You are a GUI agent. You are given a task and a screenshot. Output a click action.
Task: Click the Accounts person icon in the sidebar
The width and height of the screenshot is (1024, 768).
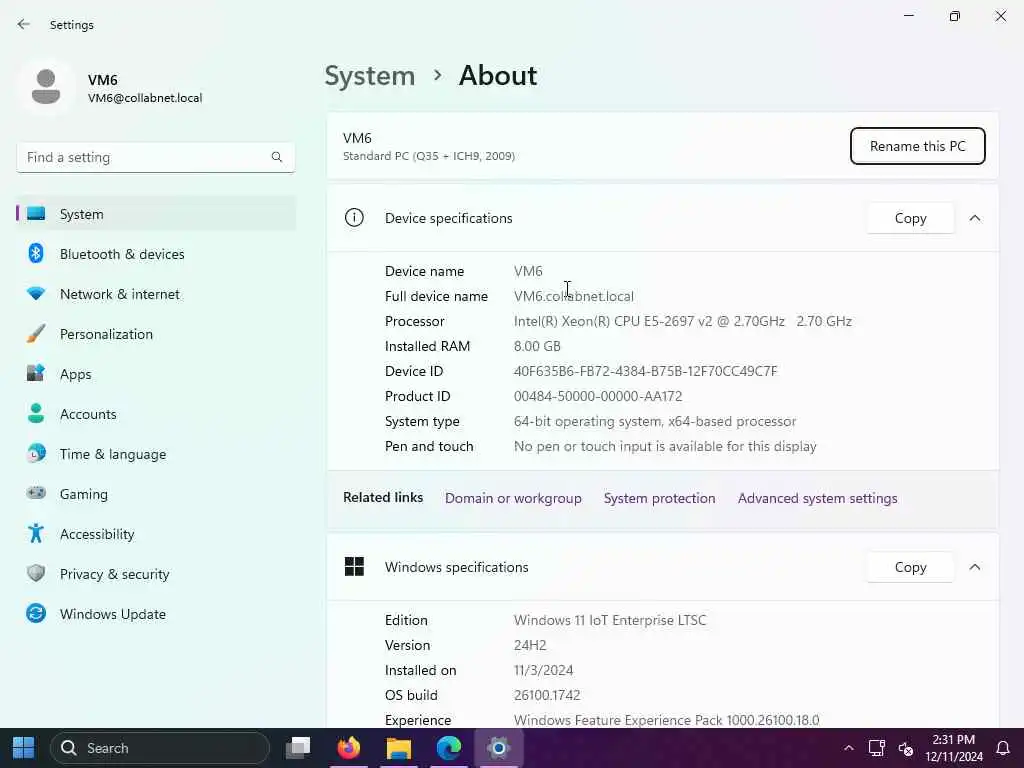click(36, 413)
